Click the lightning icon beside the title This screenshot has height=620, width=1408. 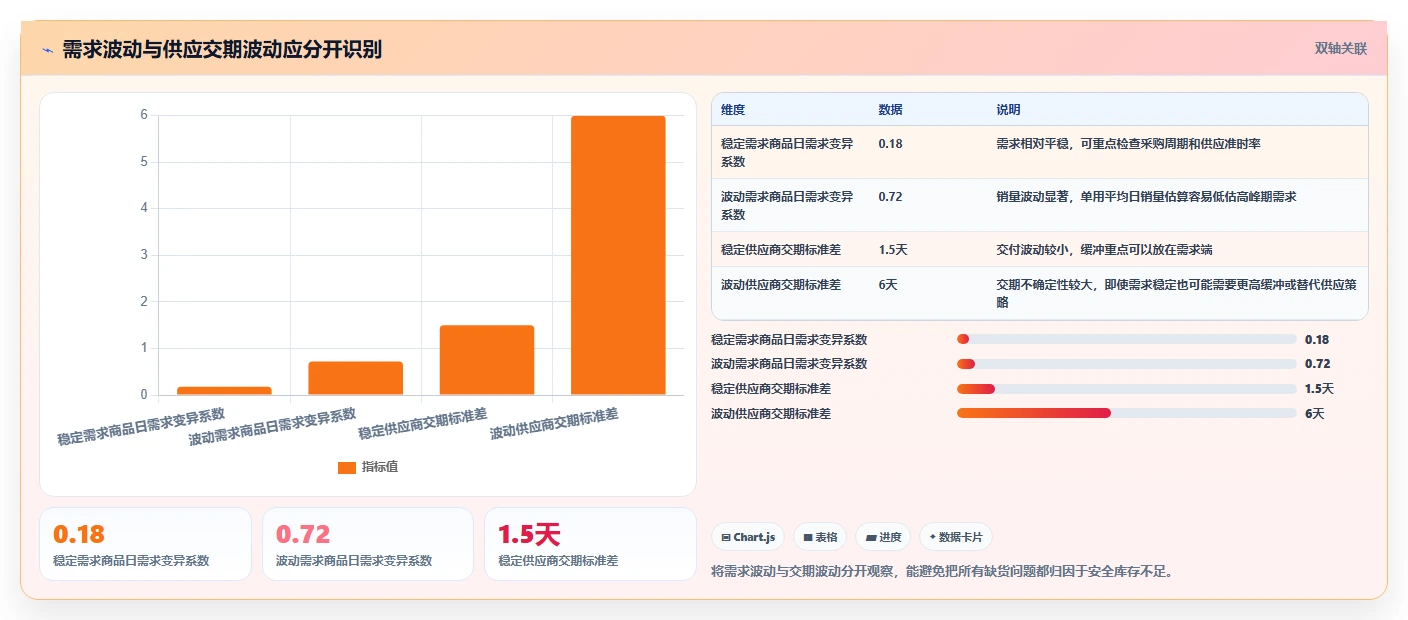coord(48,50)
